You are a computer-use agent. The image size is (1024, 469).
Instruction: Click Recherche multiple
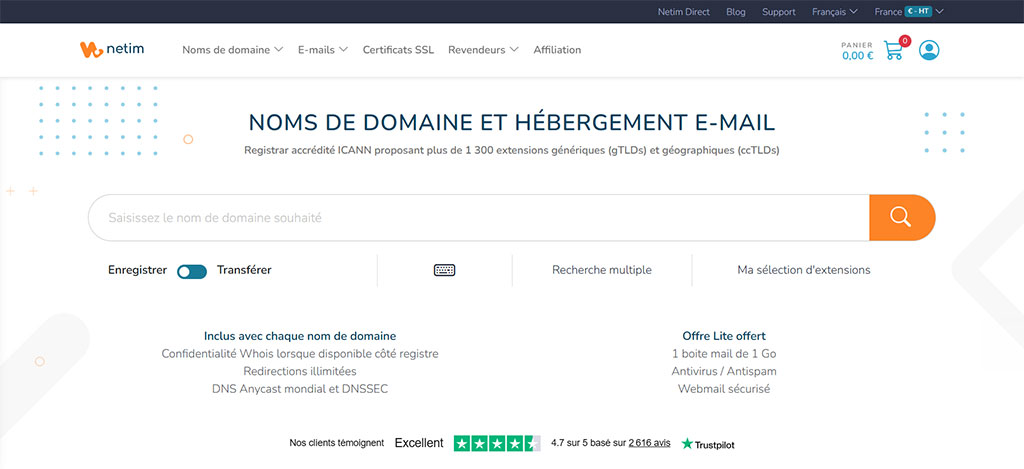[x=601, y=270]
